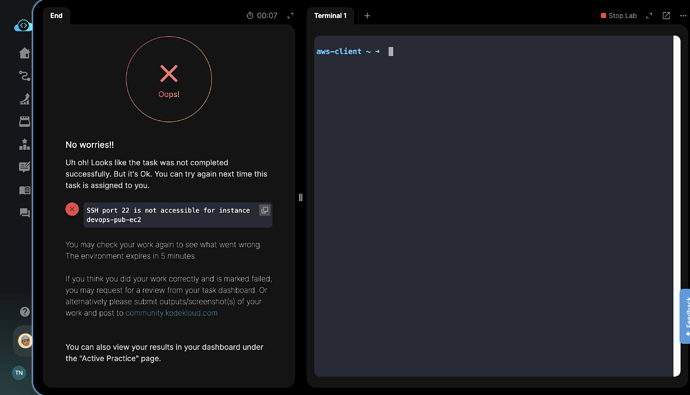
Task: Open the KodeKloud logo at sidebar top
Action: 23,26
